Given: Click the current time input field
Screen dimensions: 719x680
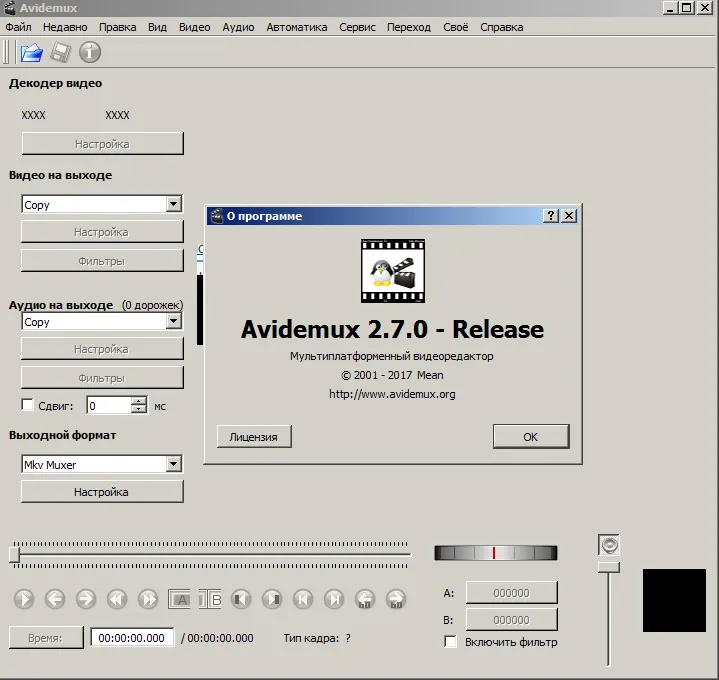Looking at the screenshot, I should tap(132, 637).
